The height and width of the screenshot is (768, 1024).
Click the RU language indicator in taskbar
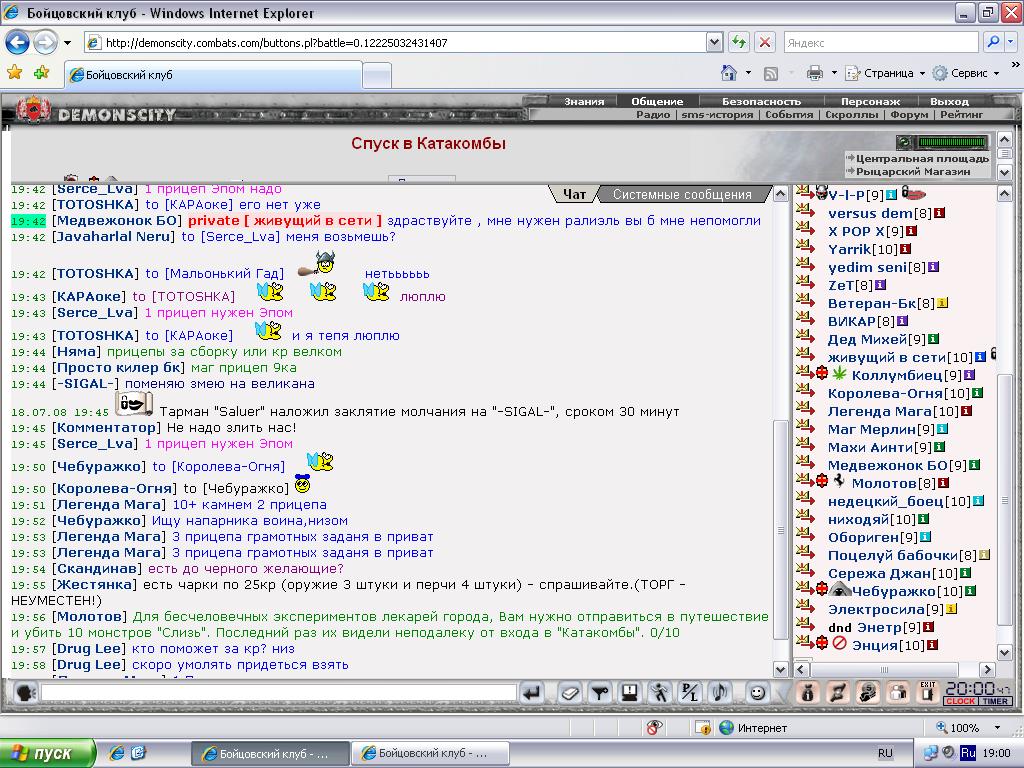coord(885,753)
